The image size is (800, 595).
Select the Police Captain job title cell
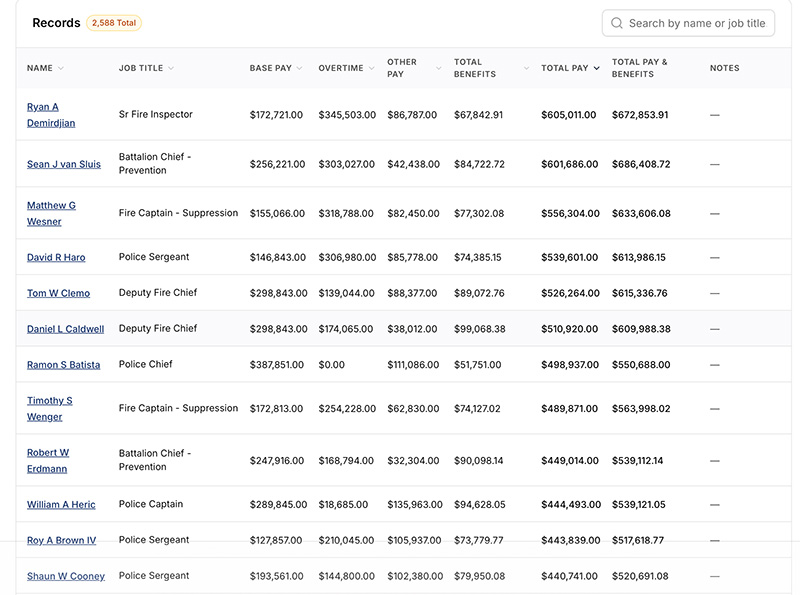[151, 504]
